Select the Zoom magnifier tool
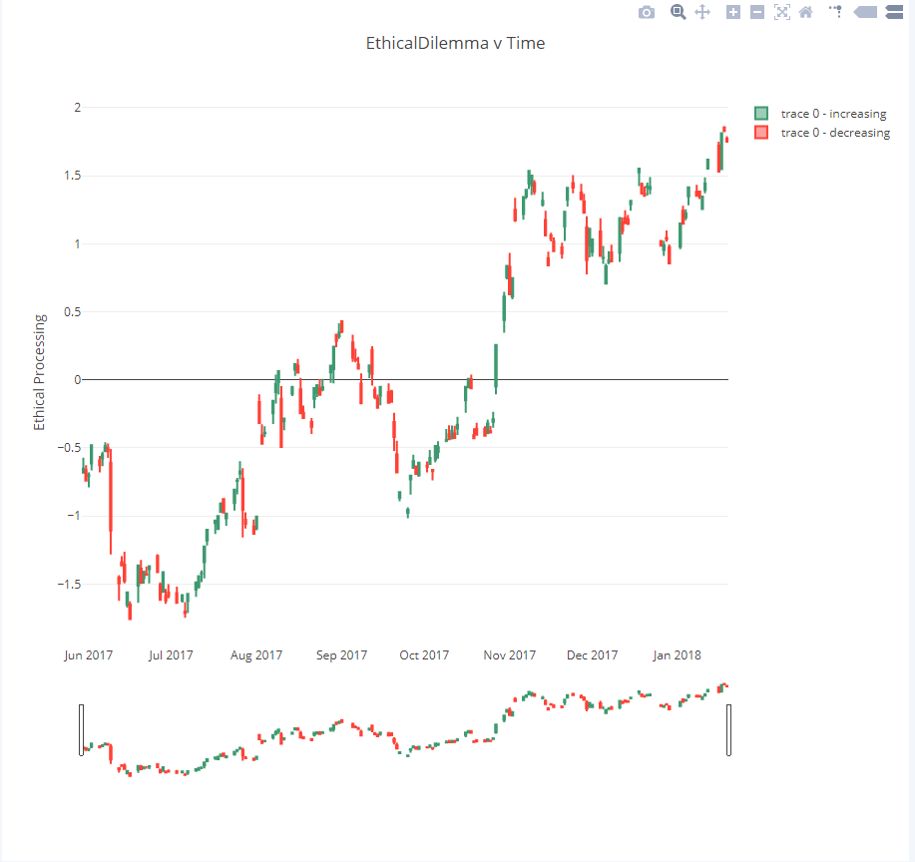915x862 pixels. (677, 12)
